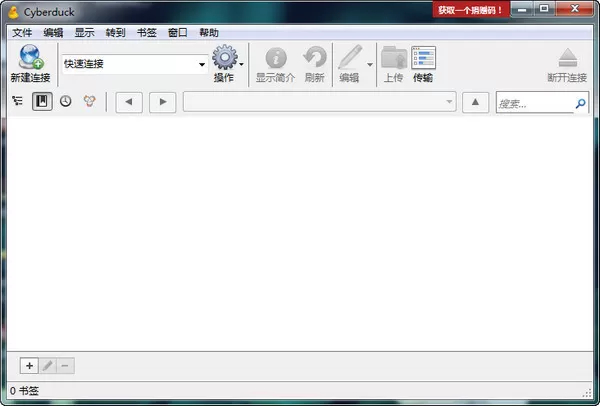
Task: Toggle the browser outline view button
Action: click(x=18, y=102)
